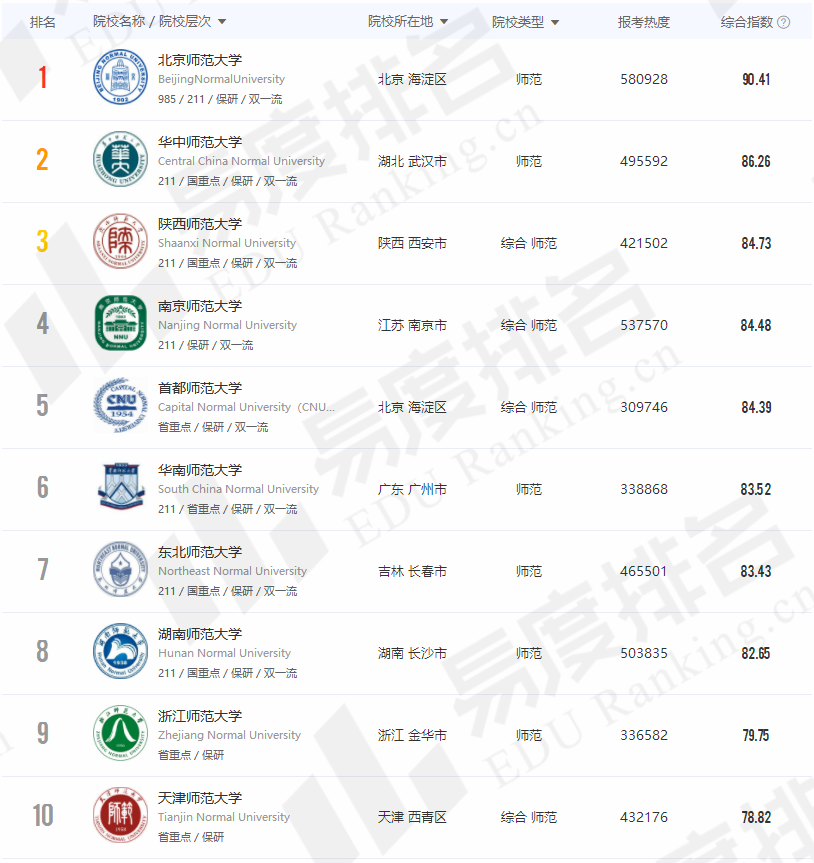Click the 湖南师范大学 name link
814x863 pixels.
(x=200, y=634)
